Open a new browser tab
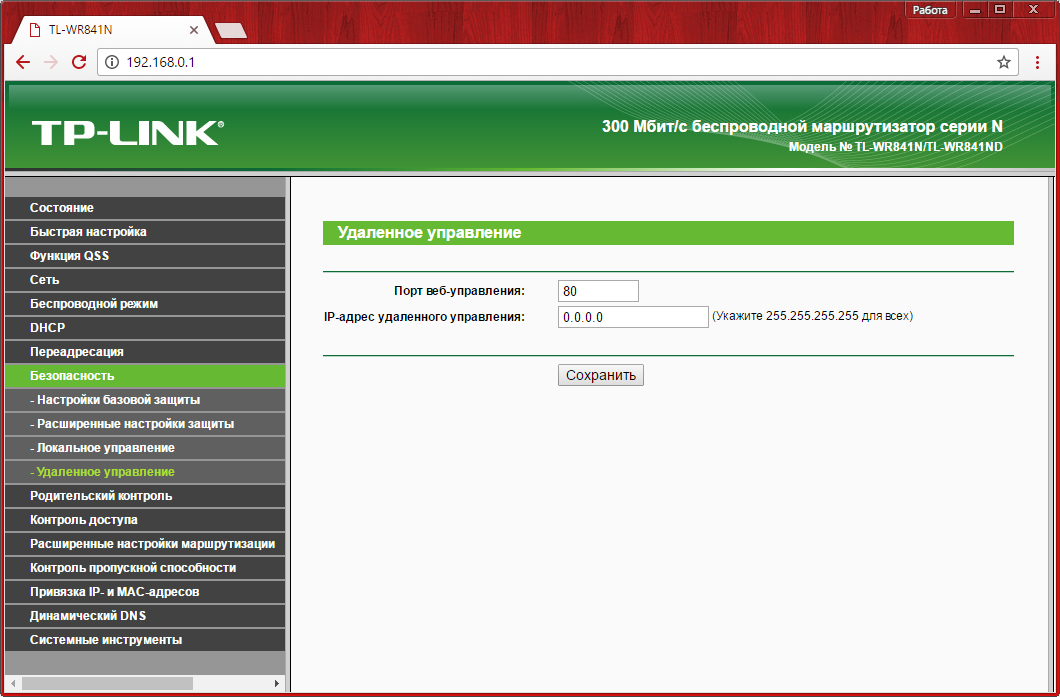Image resolution: width=1060 pixels, height=697 pixels. click(231, 30)
